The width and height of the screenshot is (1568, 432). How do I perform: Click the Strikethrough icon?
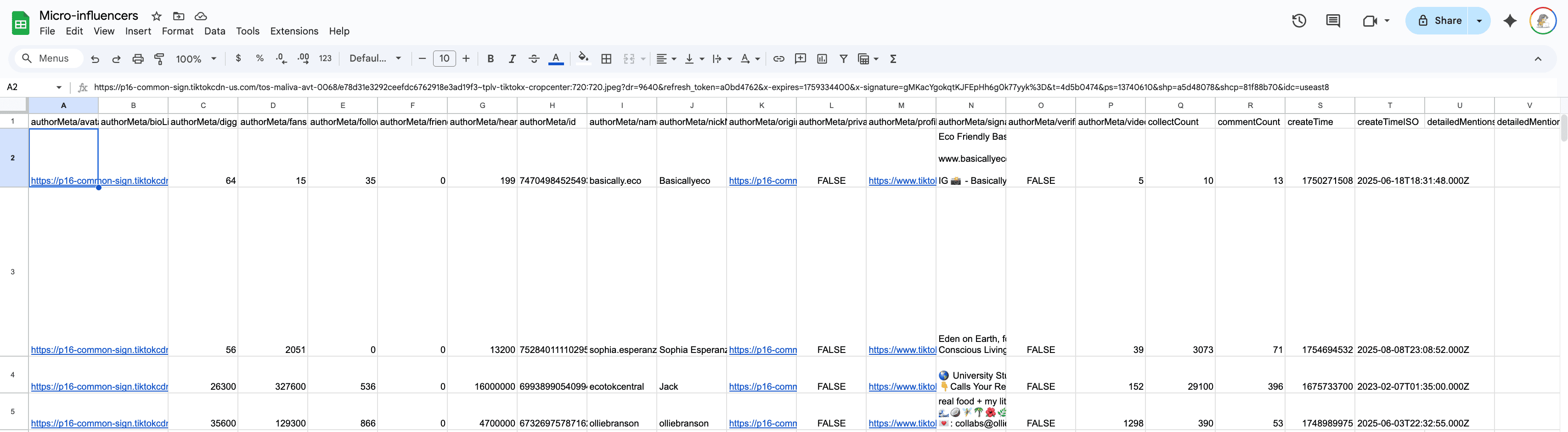(x=534, y=58)
